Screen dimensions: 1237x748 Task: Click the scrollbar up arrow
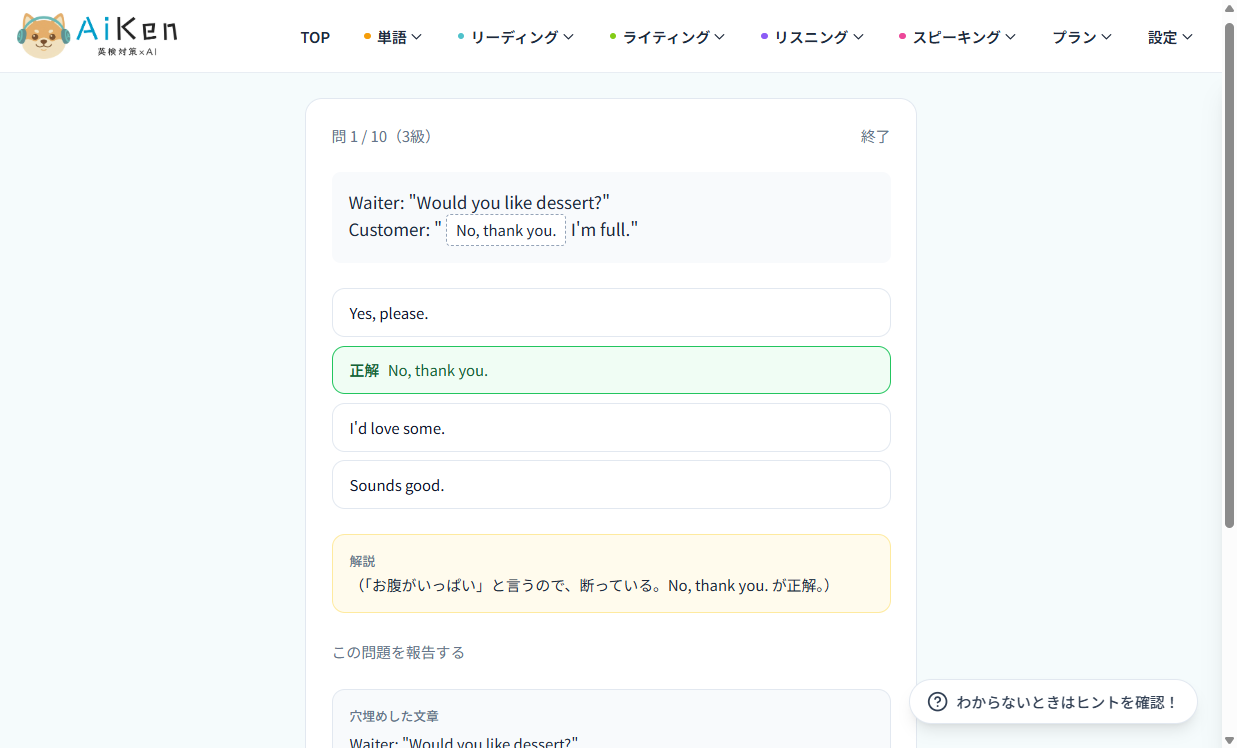(1229, 8)
